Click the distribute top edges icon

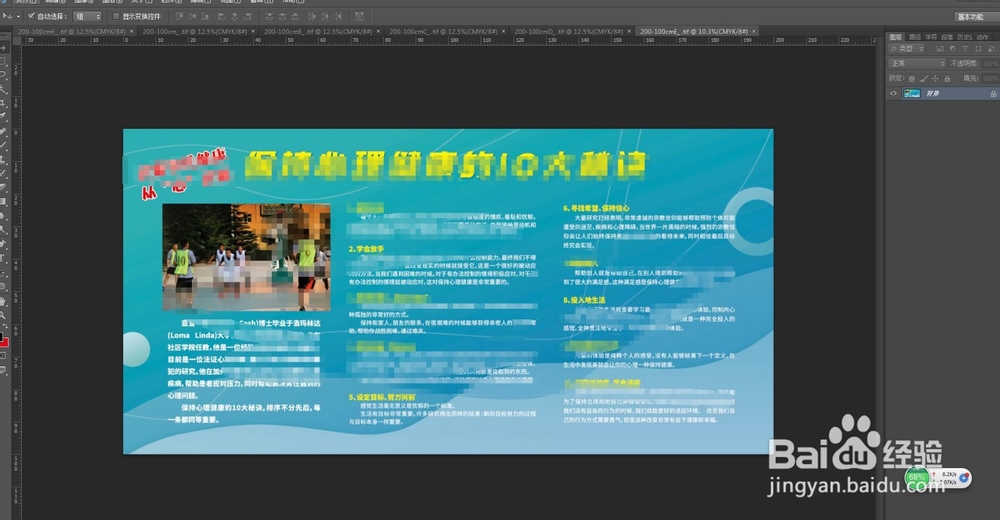[x=270, y=16]
